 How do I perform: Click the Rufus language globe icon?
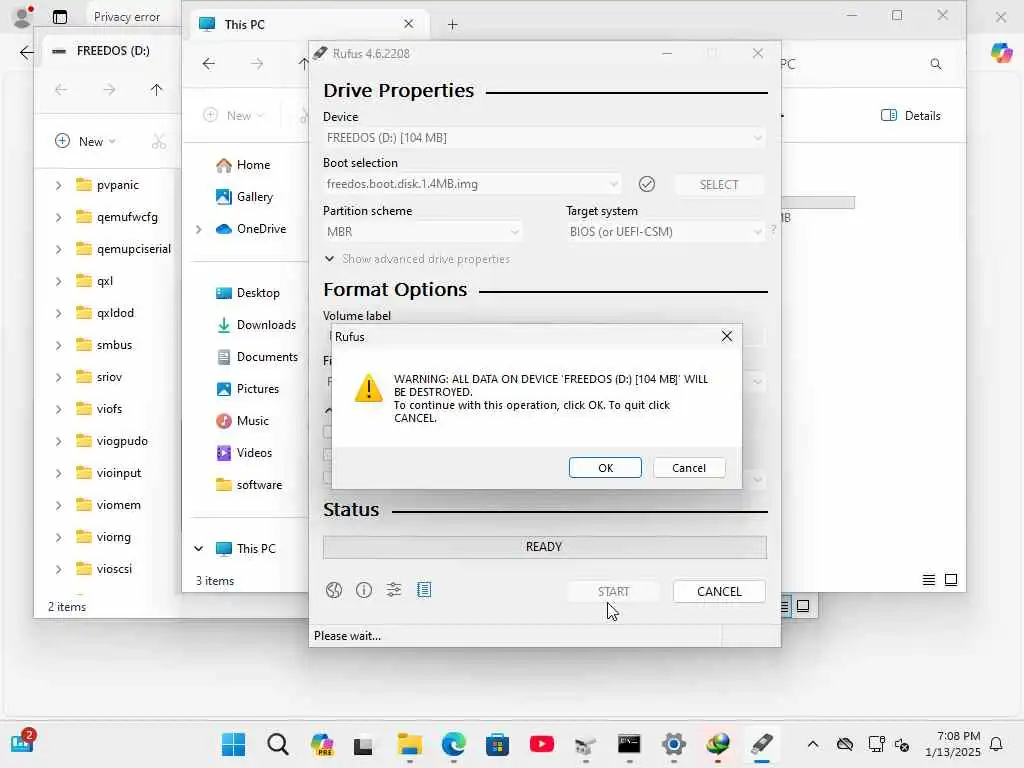click(x=334, y=590)
